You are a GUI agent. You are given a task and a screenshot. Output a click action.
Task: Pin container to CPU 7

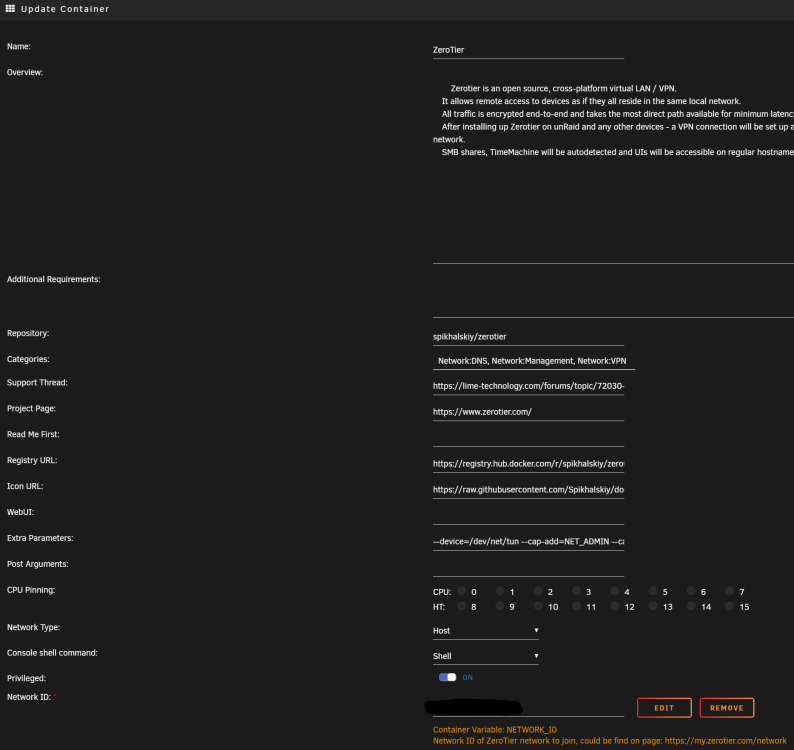click(729, 591)
